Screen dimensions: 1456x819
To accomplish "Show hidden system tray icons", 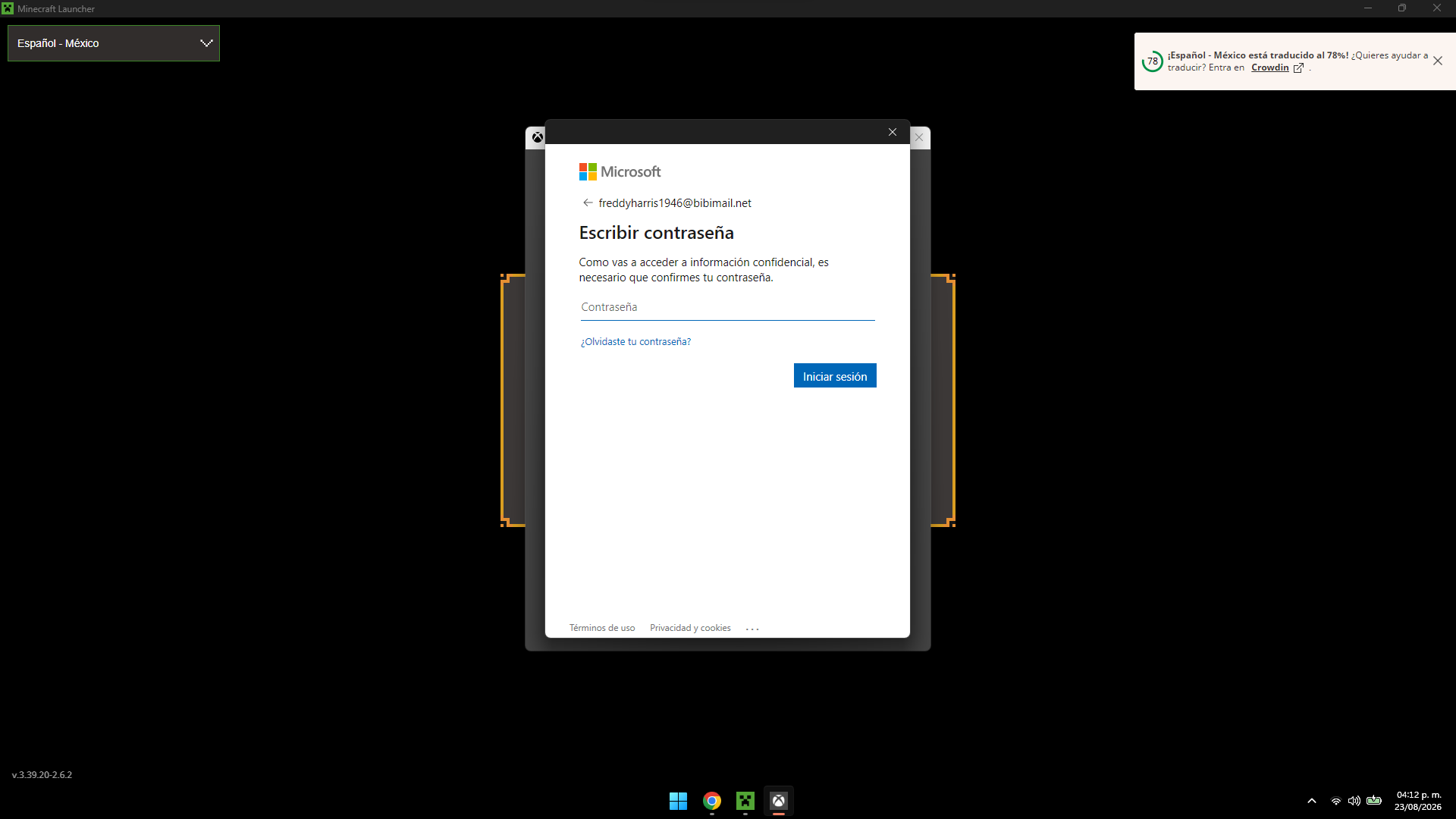I will [x=1312, y=801].
